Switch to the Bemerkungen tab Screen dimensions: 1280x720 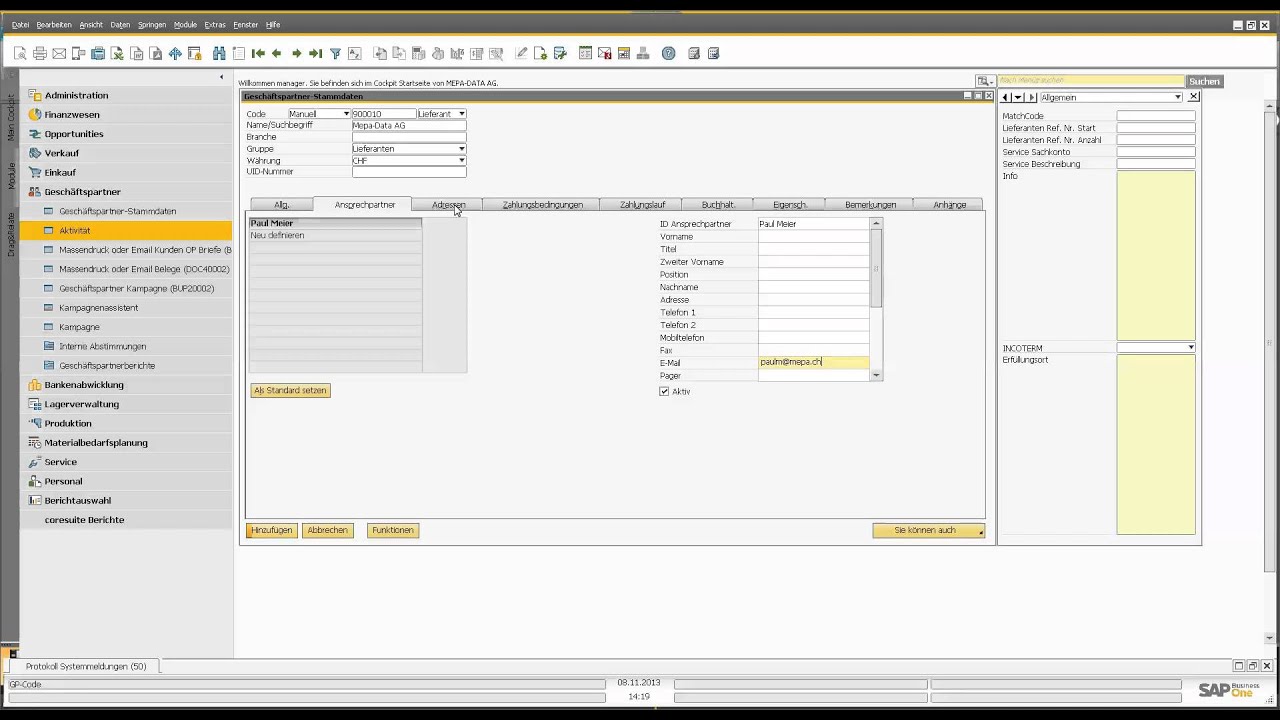coord(870,204)
